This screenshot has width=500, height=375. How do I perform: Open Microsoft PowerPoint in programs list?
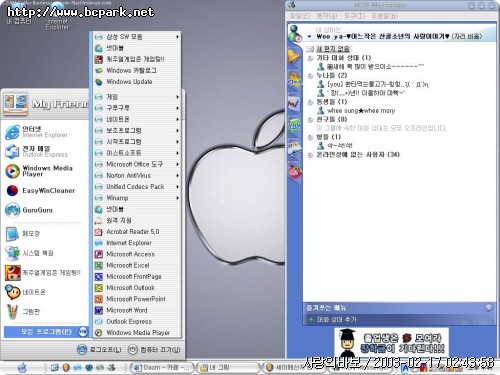tap(137, 299)
